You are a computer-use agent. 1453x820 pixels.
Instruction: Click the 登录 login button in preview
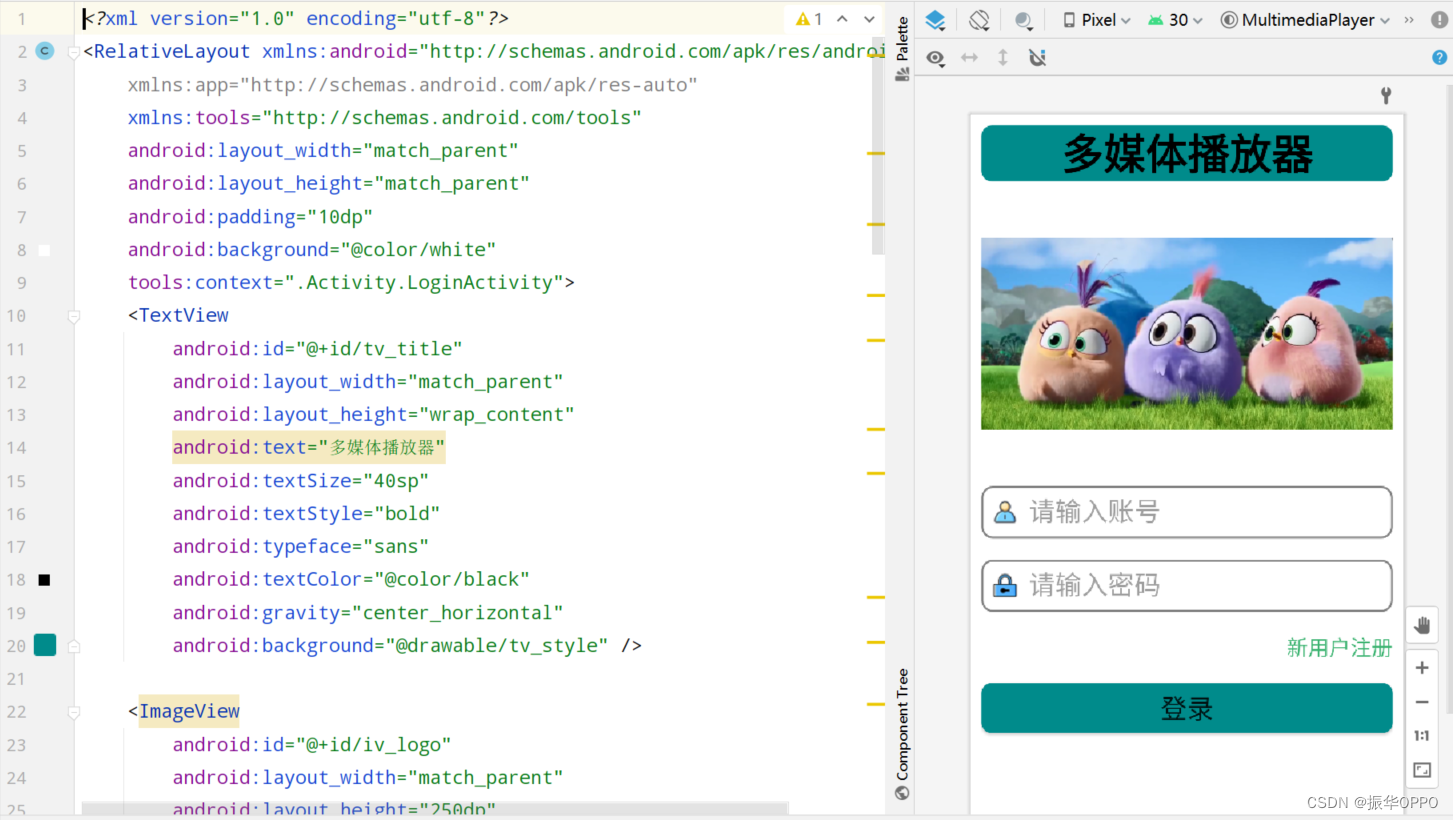pos(1187,708)
